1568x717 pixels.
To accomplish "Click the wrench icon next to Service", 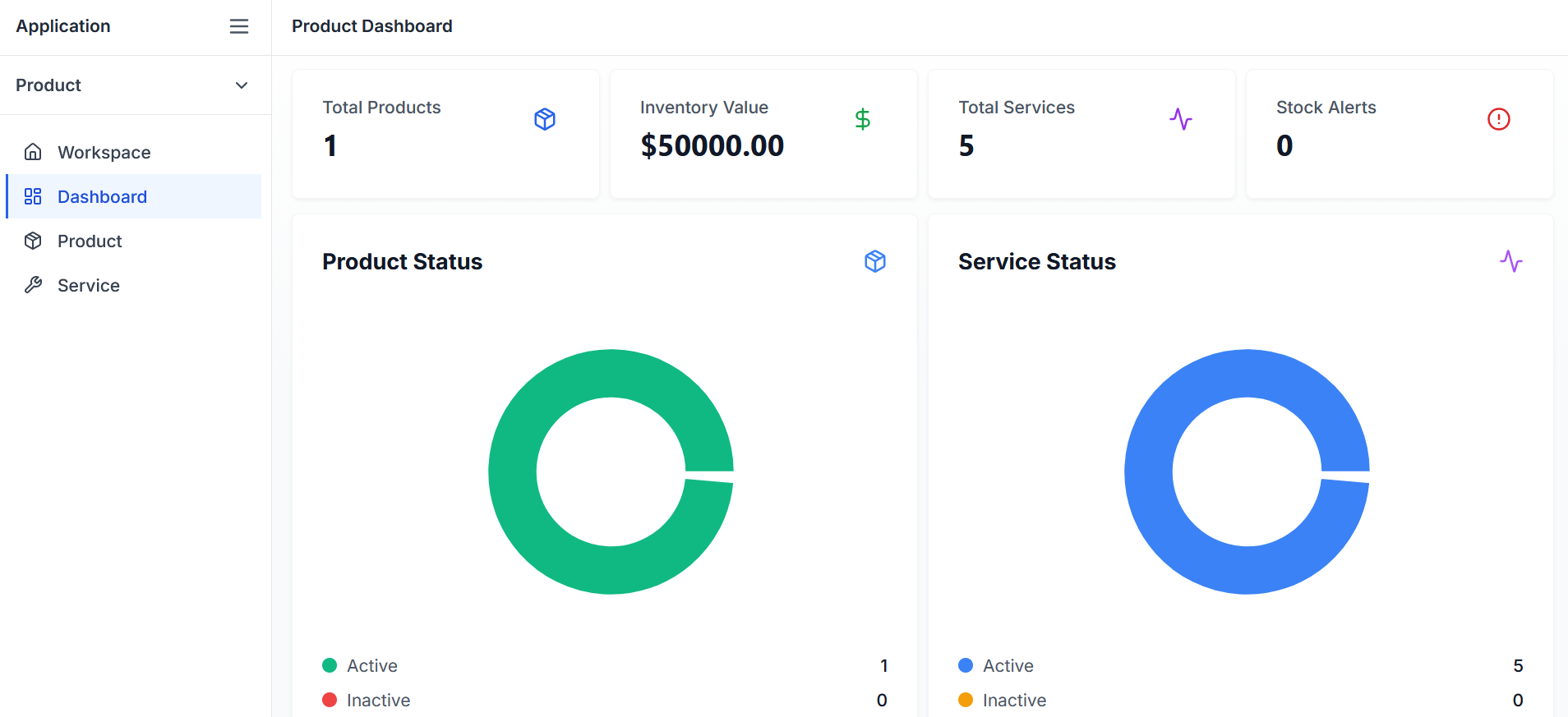I will tap(33, 285).
